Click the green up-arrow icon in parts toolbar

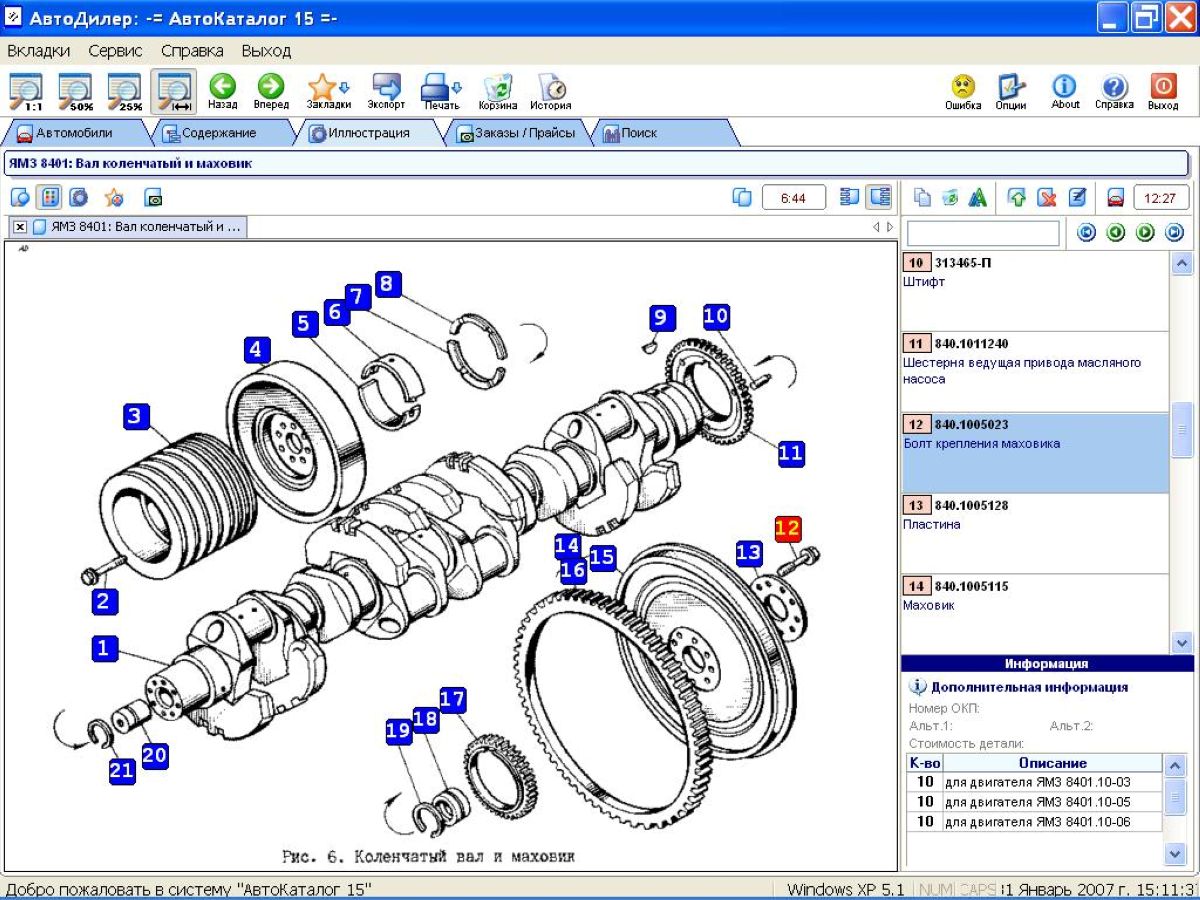1017,197
